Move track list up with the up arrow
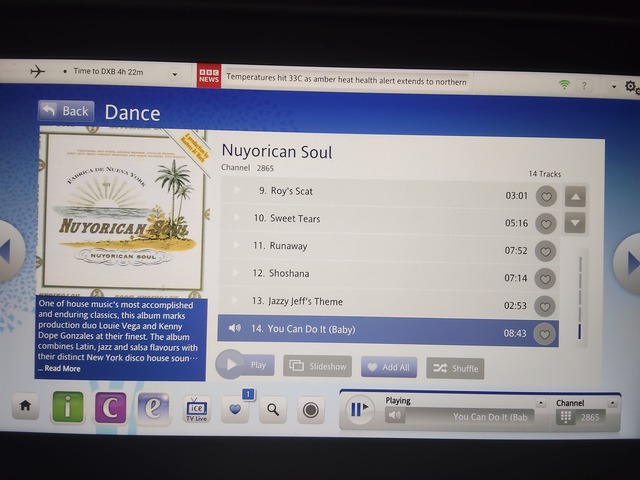 (576, 197)
